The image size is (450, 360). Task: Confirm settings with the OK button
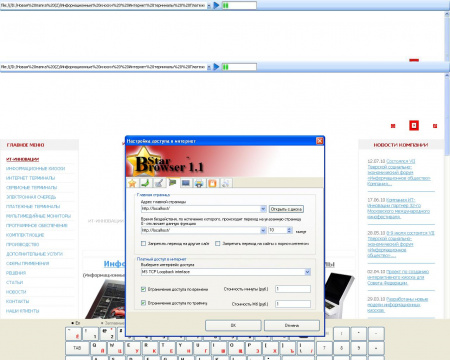pos(233,325)
